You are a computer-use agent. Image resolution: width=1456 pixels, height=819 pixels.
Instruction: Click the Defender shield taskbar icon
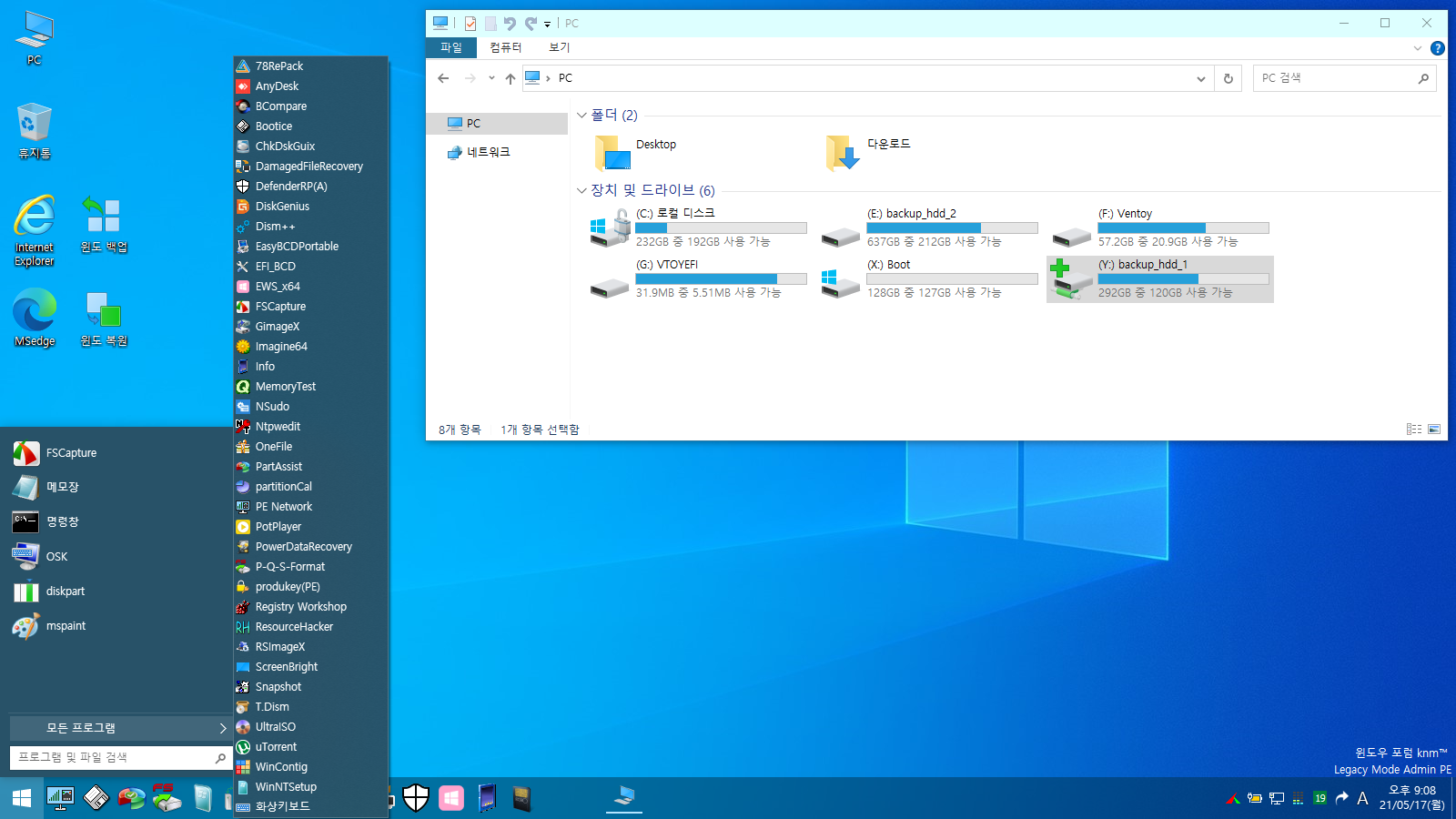416,798
